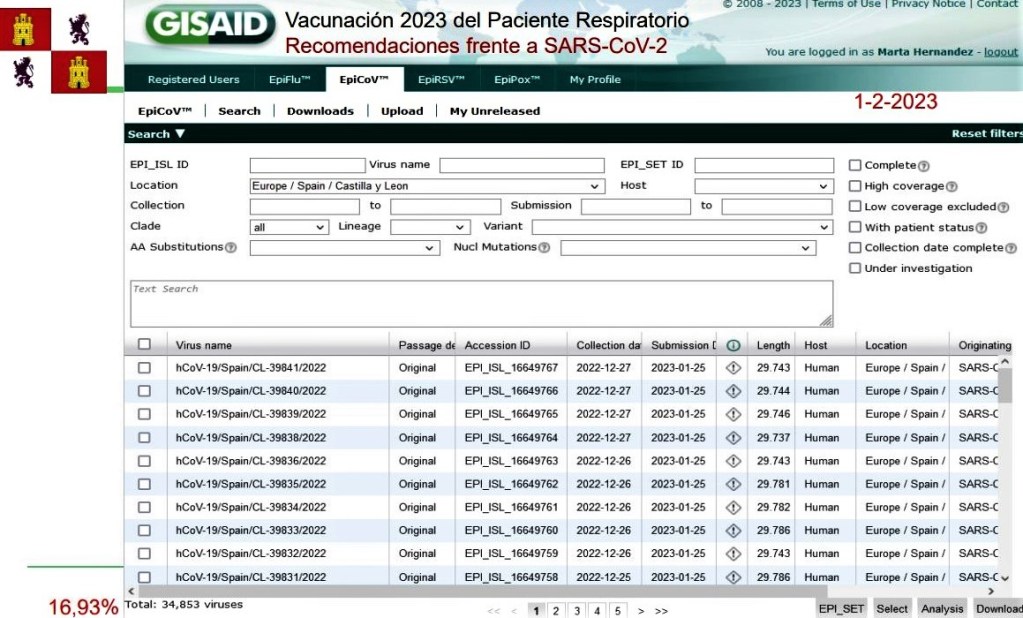Open My Profile tab
1023x618 pixels.
[595, 80]
